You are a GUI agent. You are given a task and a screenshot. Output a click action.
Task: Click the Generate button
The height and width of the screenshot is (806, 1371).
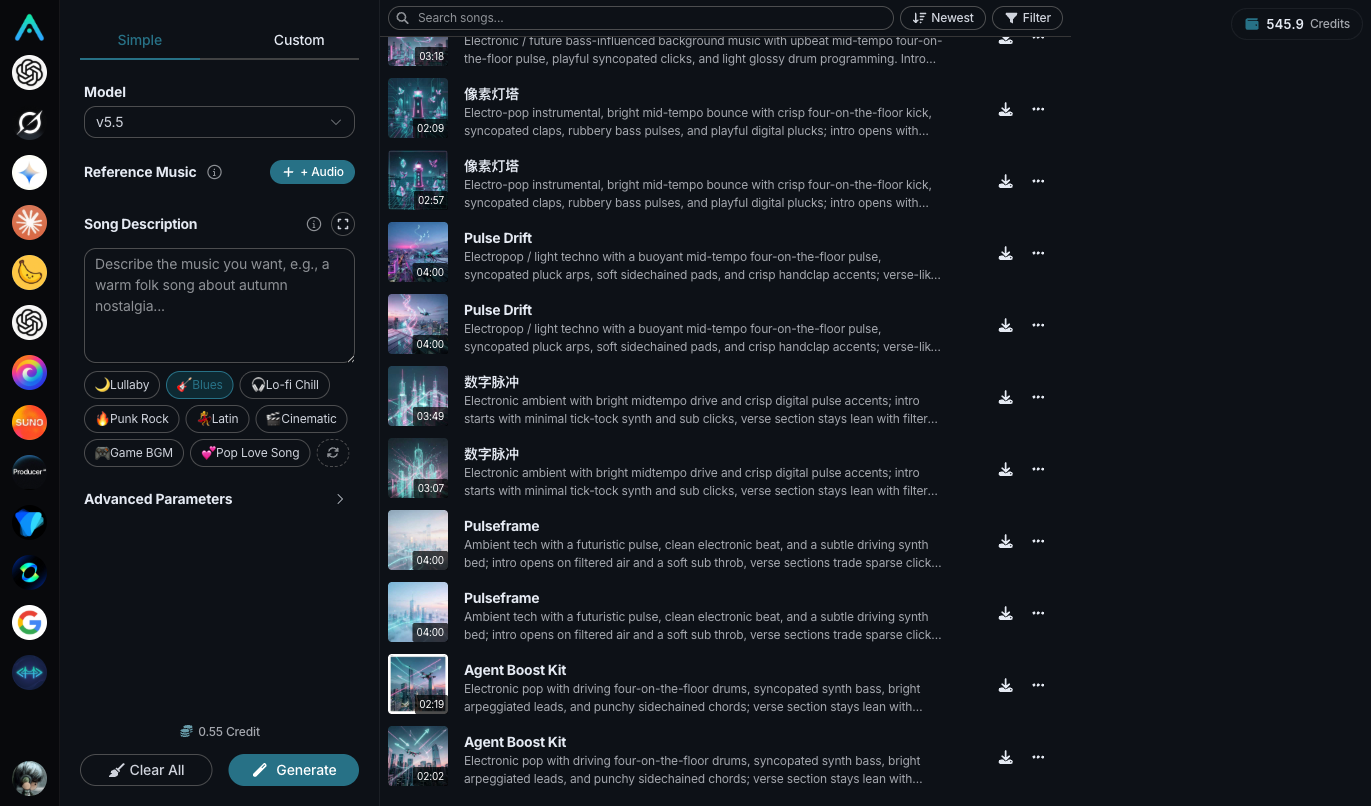[294, 770]
